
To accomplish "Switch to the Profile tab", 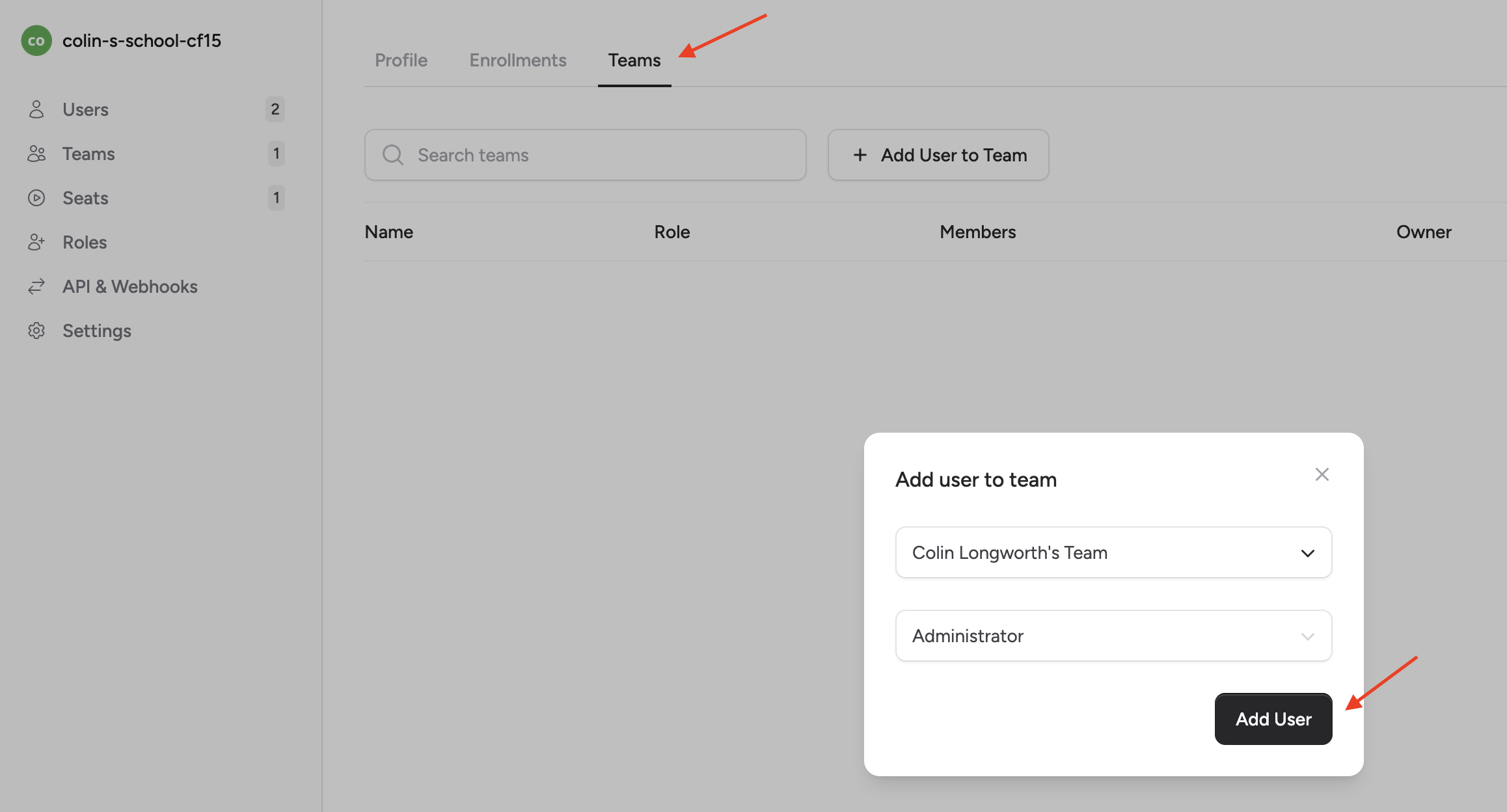I will point(401,60).
